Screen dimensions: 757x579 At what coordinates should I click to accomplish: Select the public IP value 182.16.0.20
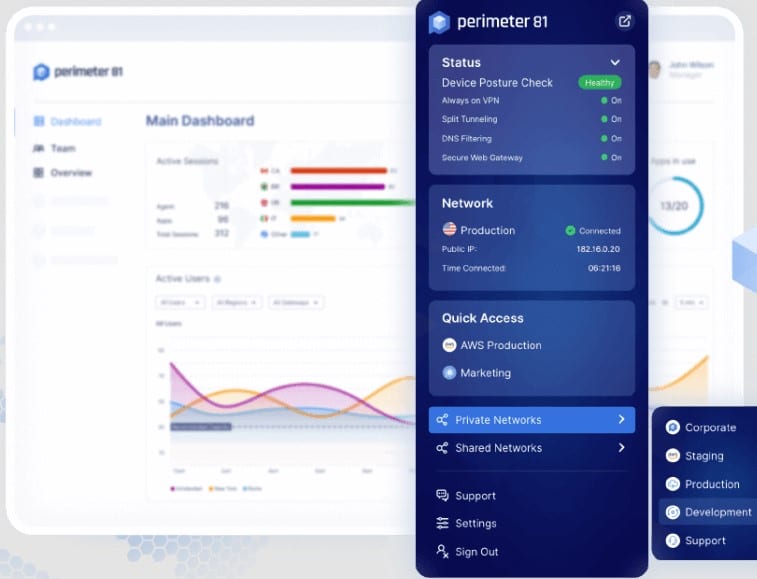click(x=598, y=249)
